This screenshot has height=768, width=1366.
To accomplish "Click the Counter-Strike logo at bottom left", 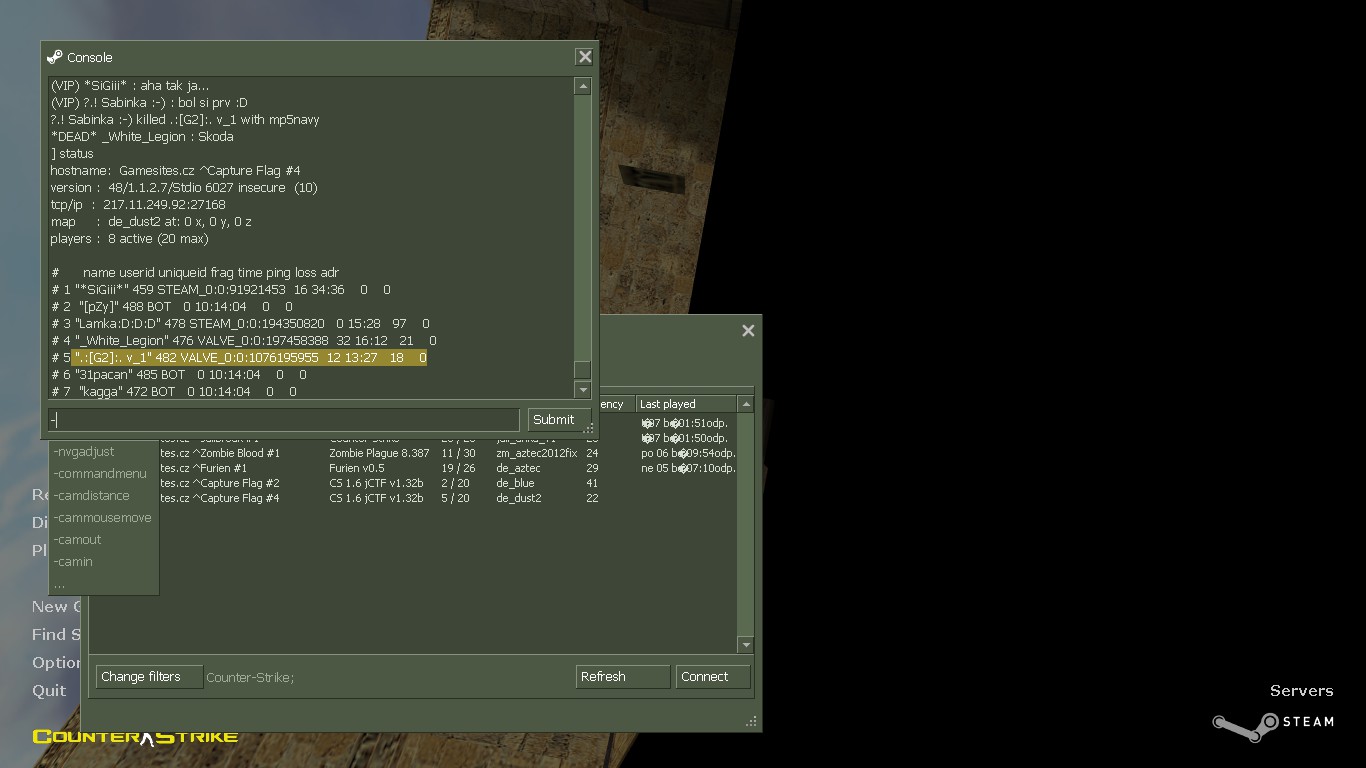I will coord(135,738).
